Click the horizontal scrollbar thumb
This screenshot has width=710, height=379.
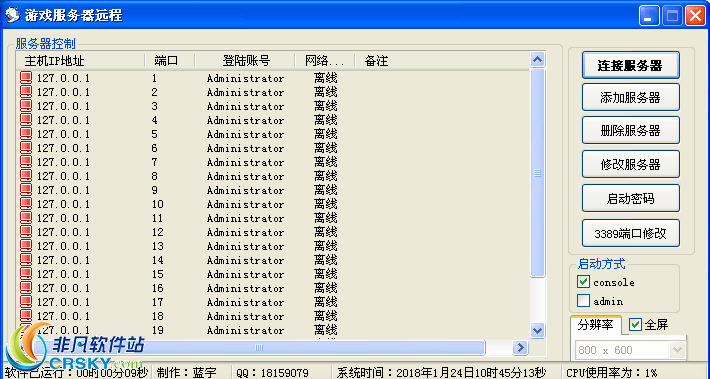[259, 348]
